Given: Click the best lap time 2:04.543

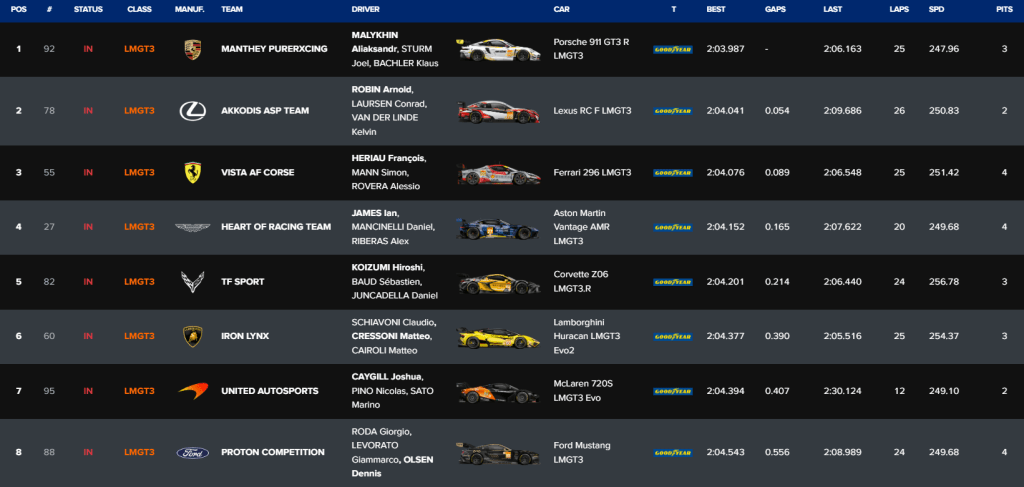Looking at the screenshot, I should [726, 452].
